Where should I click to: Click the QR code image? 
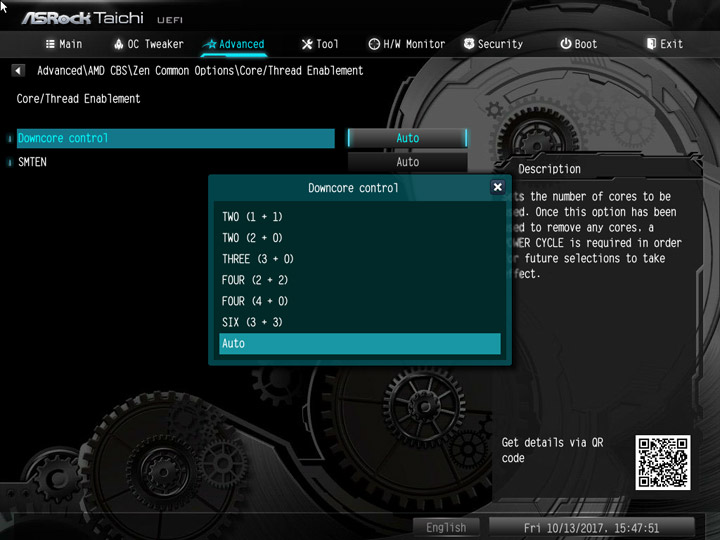pos(663,462)
